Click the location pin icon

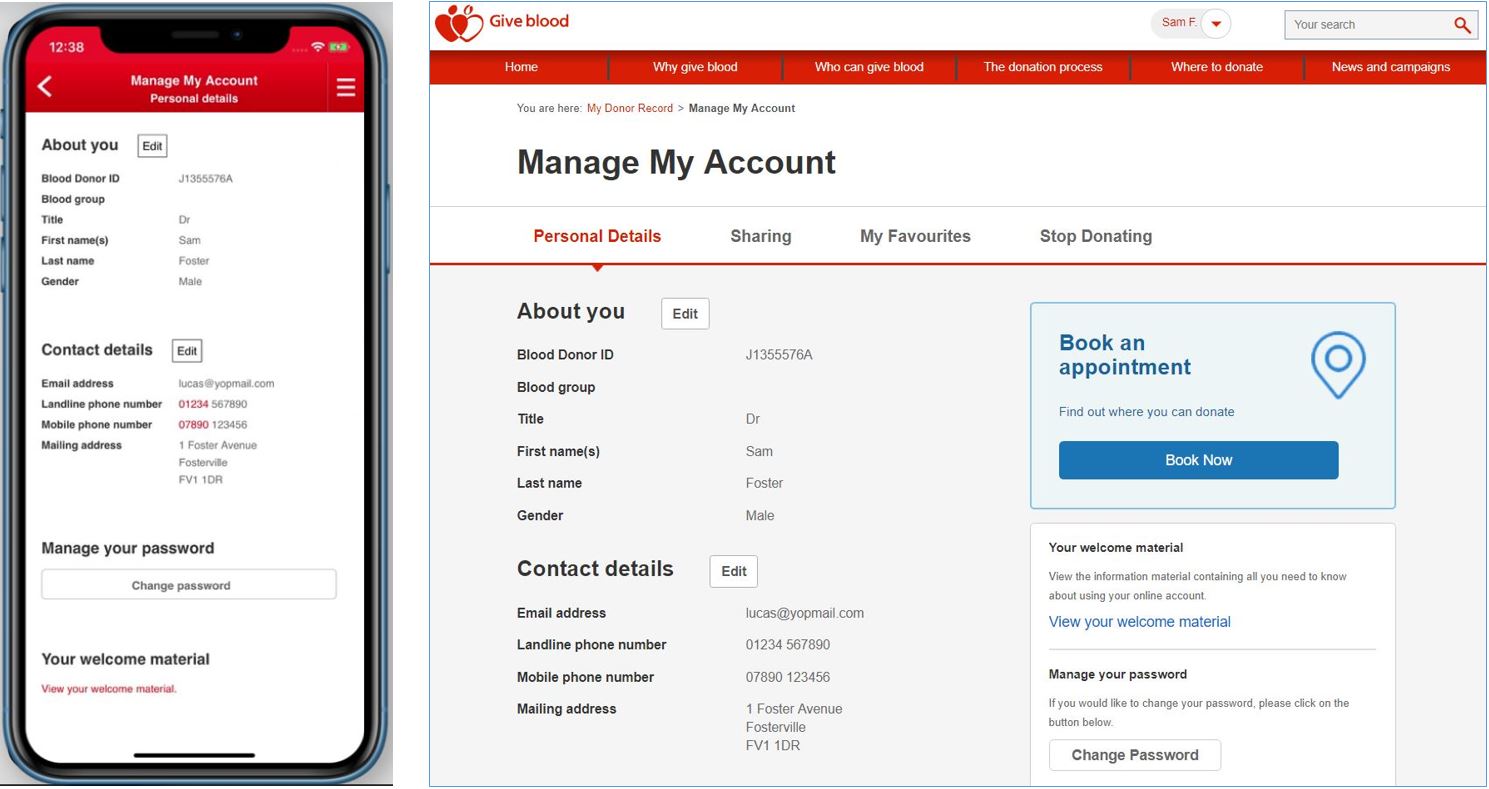pyautogui.click(x=1337, y=365)
